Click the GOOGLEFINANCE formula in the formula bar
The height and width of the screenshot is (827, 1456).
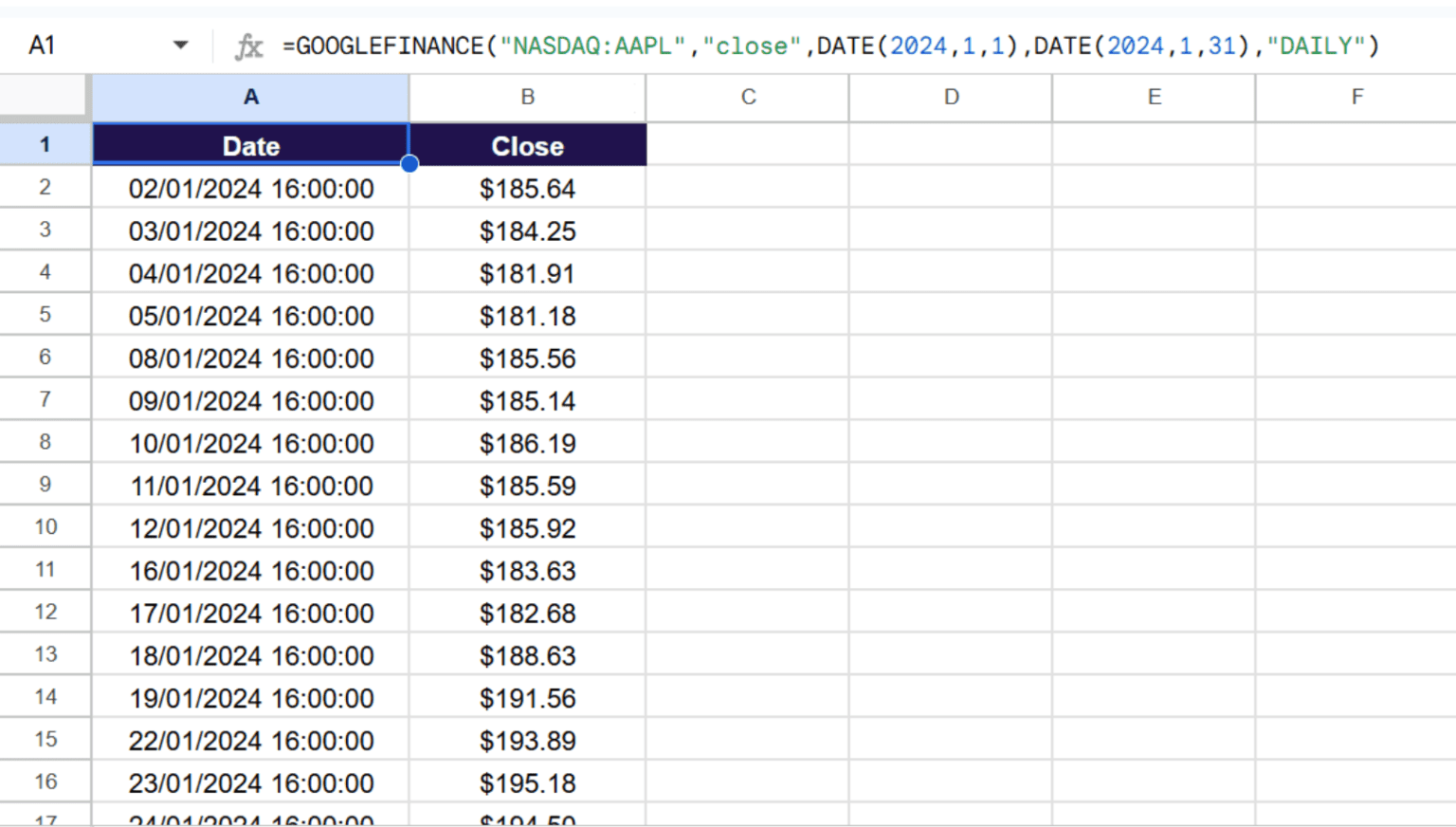831,46
